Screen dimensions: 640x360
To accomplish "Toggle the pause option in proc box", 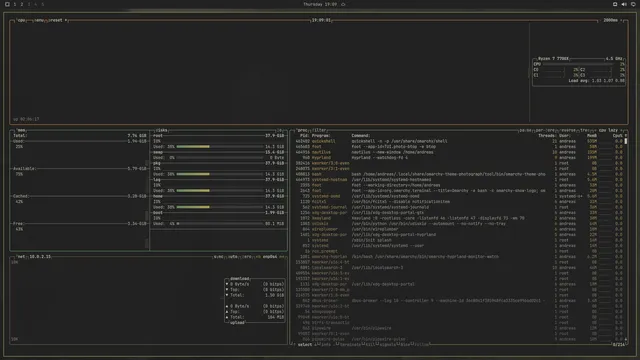I will pyautogui.click(x=525, y=130).
